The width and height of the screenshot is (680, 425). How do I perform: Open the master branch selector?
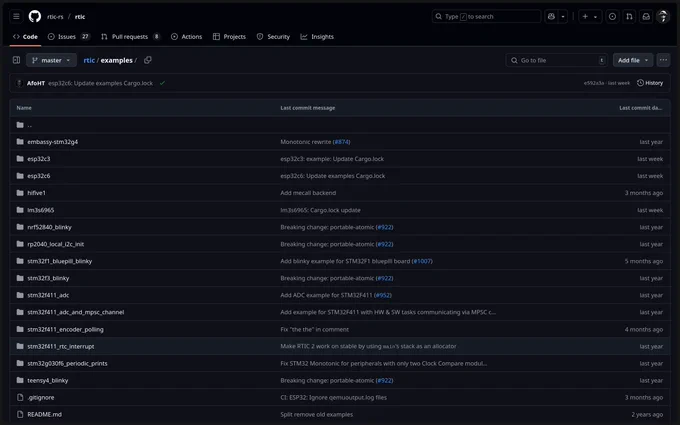(x=51, y=60)
